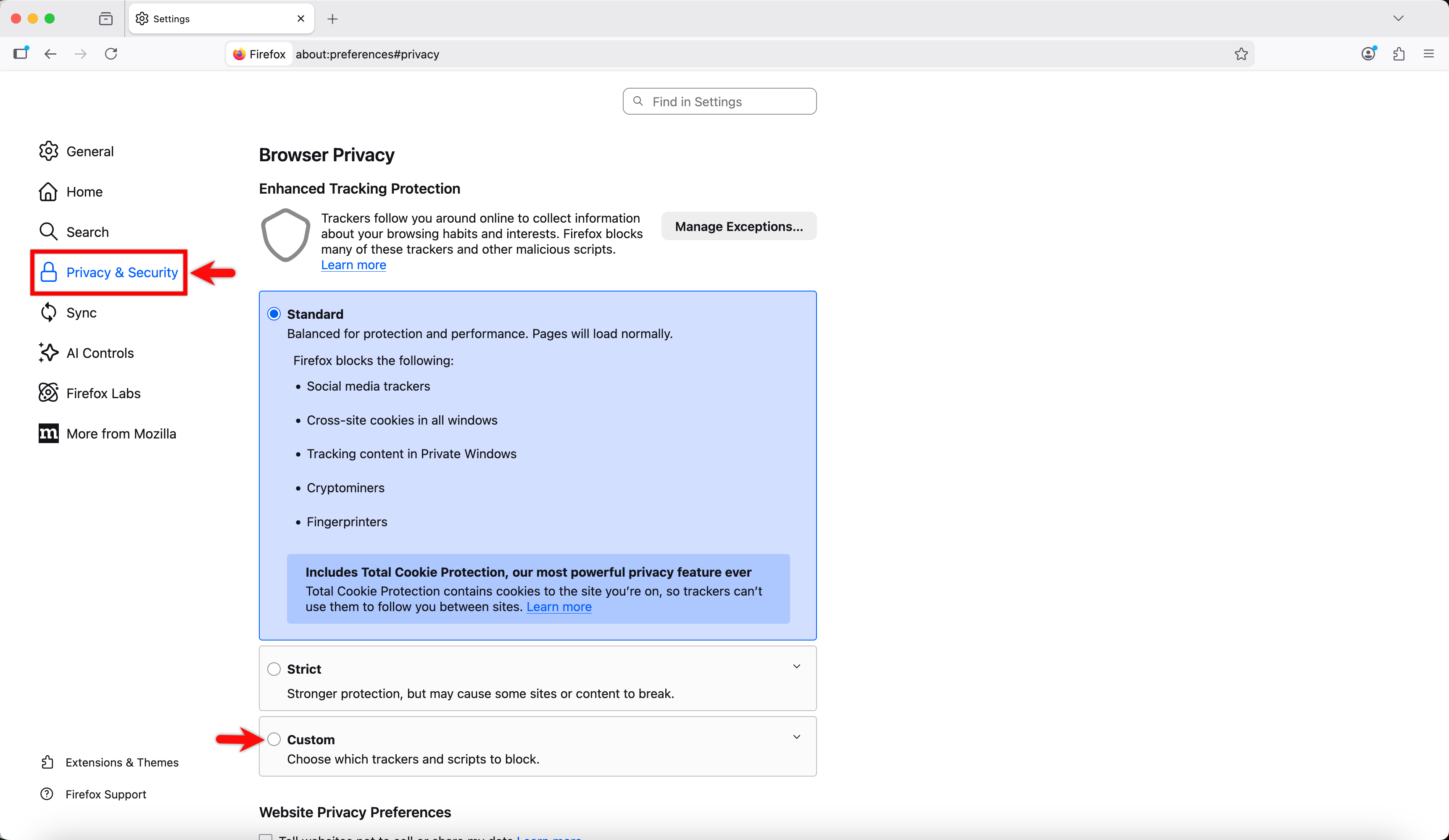Click the 'Social media trackers' list item

click(x=368, y=386)
